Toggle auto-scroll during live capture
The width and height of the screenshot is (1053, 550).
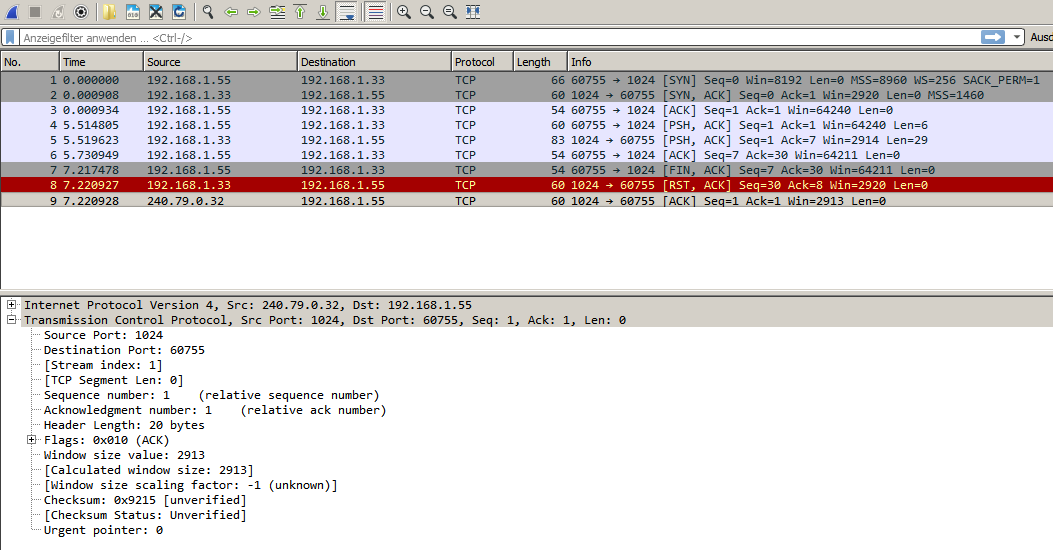[x=347, y=12]
